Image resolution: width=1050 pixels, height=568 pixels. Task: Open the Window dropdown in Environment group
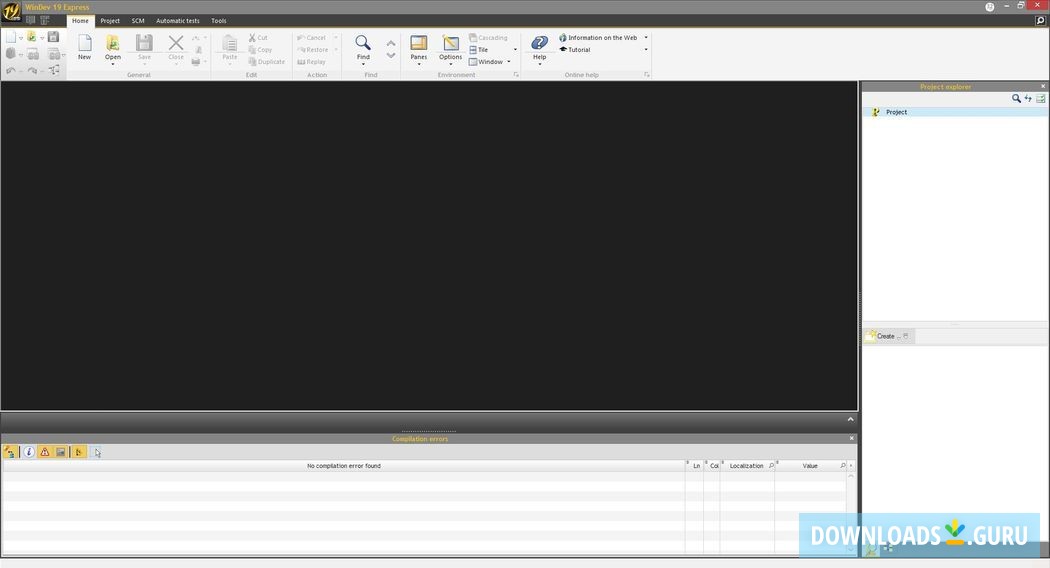click(x=490, y=62)
